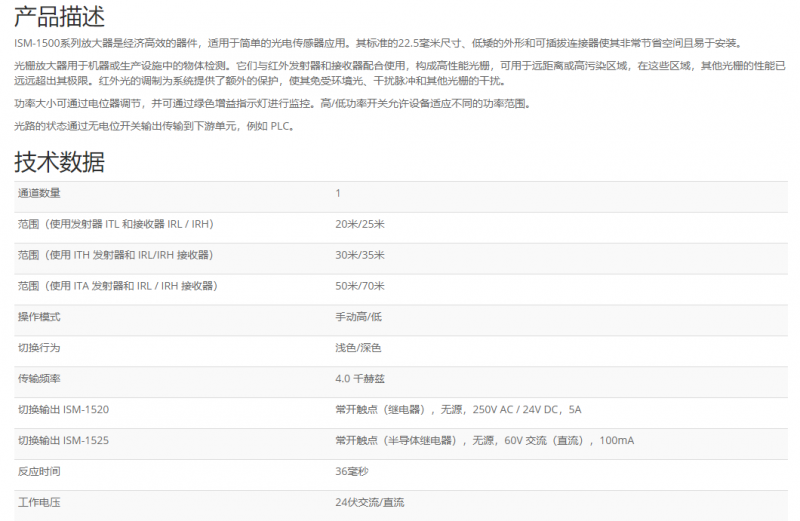Click the 20米/25米 range value

tap(359, 224)
